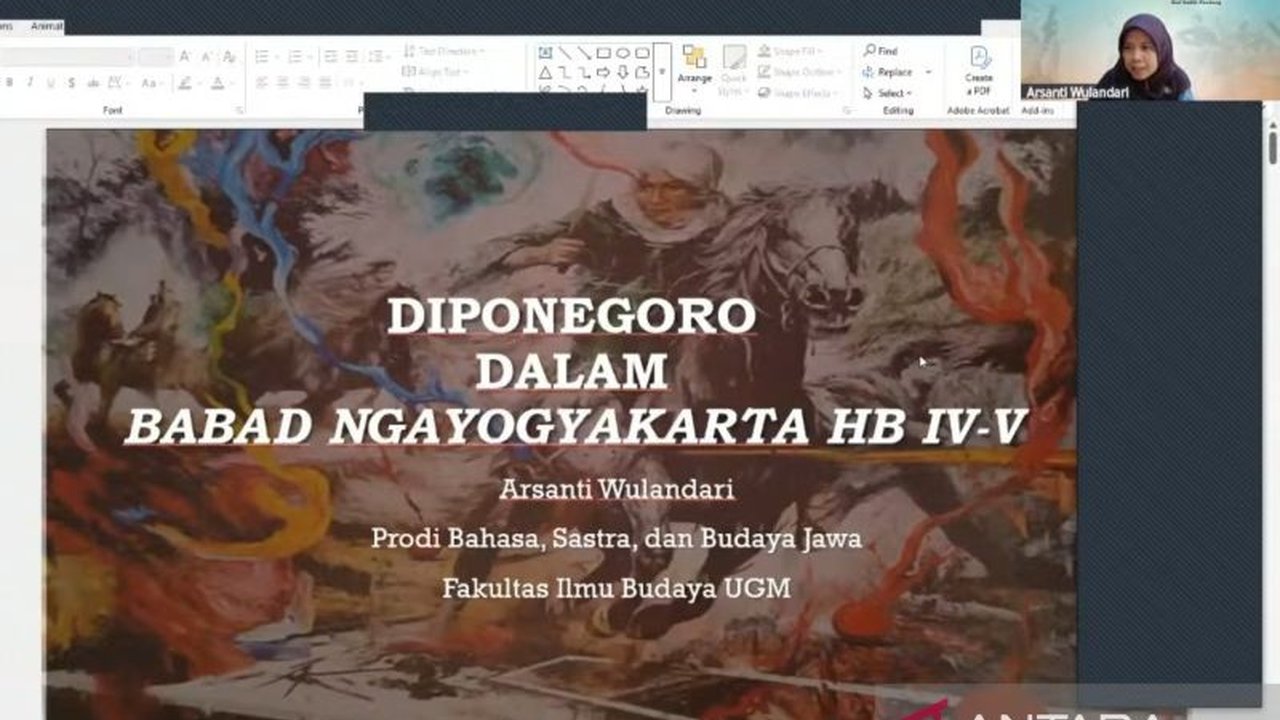The image size is (1280, 720).
Task: Click the Replace command
Action: point(893,71)
